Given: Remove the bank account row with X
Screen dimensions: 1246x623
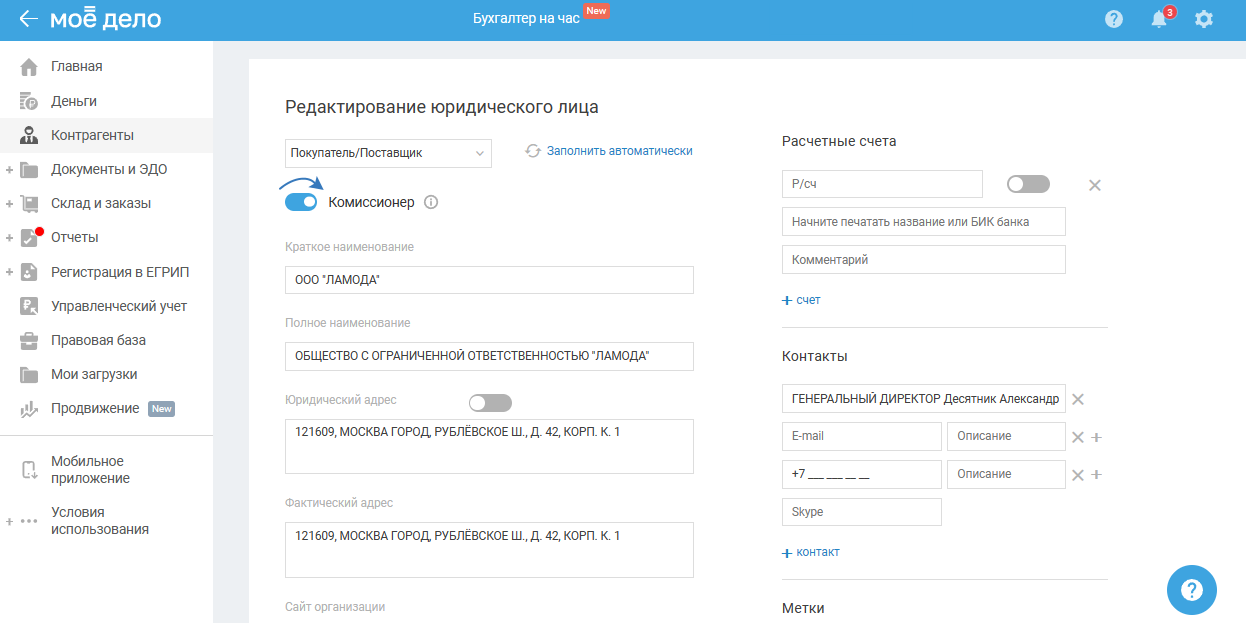Looking at the screenshot, I should coord(1095,185).
